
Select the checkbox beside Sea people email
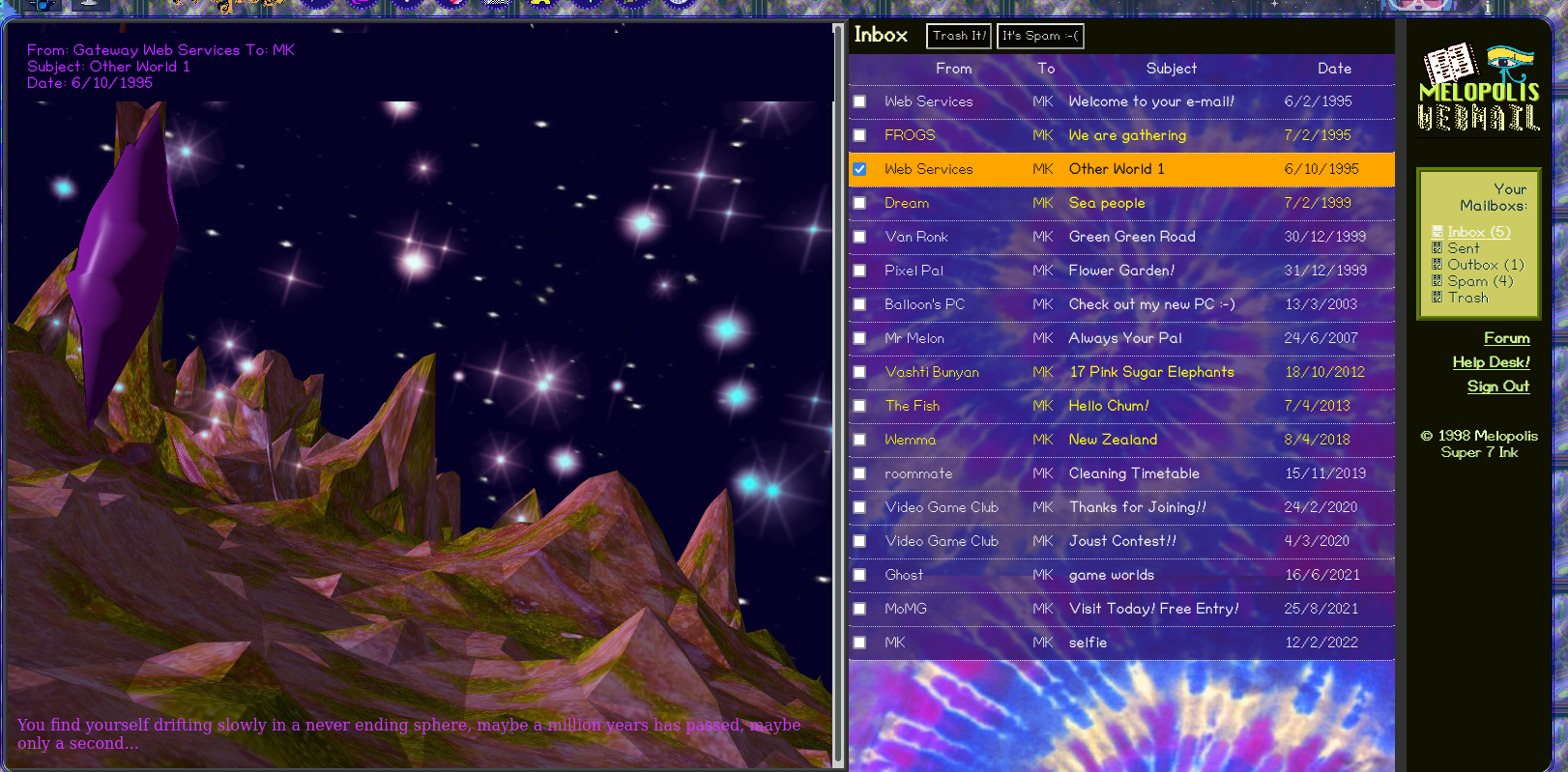(x=859, y=203)
